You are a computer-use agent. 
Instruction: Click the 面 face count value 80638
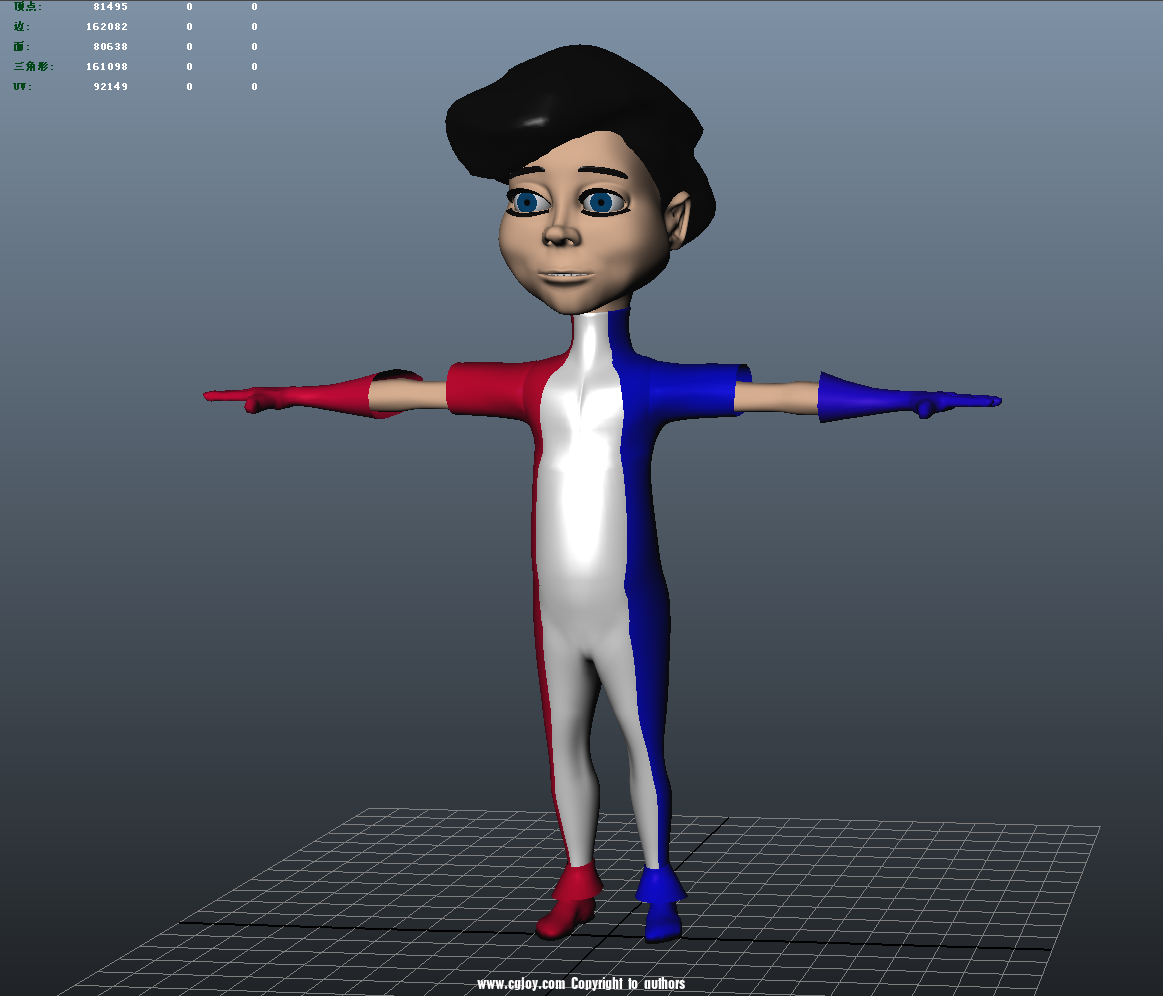(112, 46)
